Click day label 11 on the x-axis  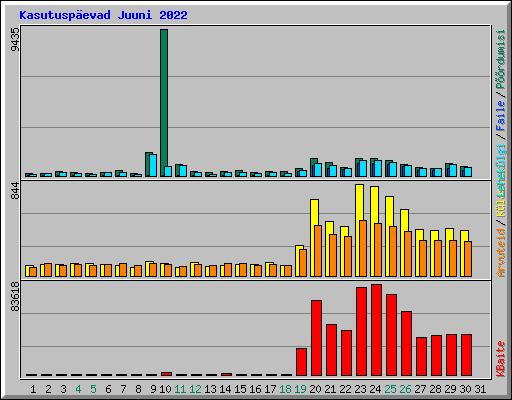click(x=180, y=389)
